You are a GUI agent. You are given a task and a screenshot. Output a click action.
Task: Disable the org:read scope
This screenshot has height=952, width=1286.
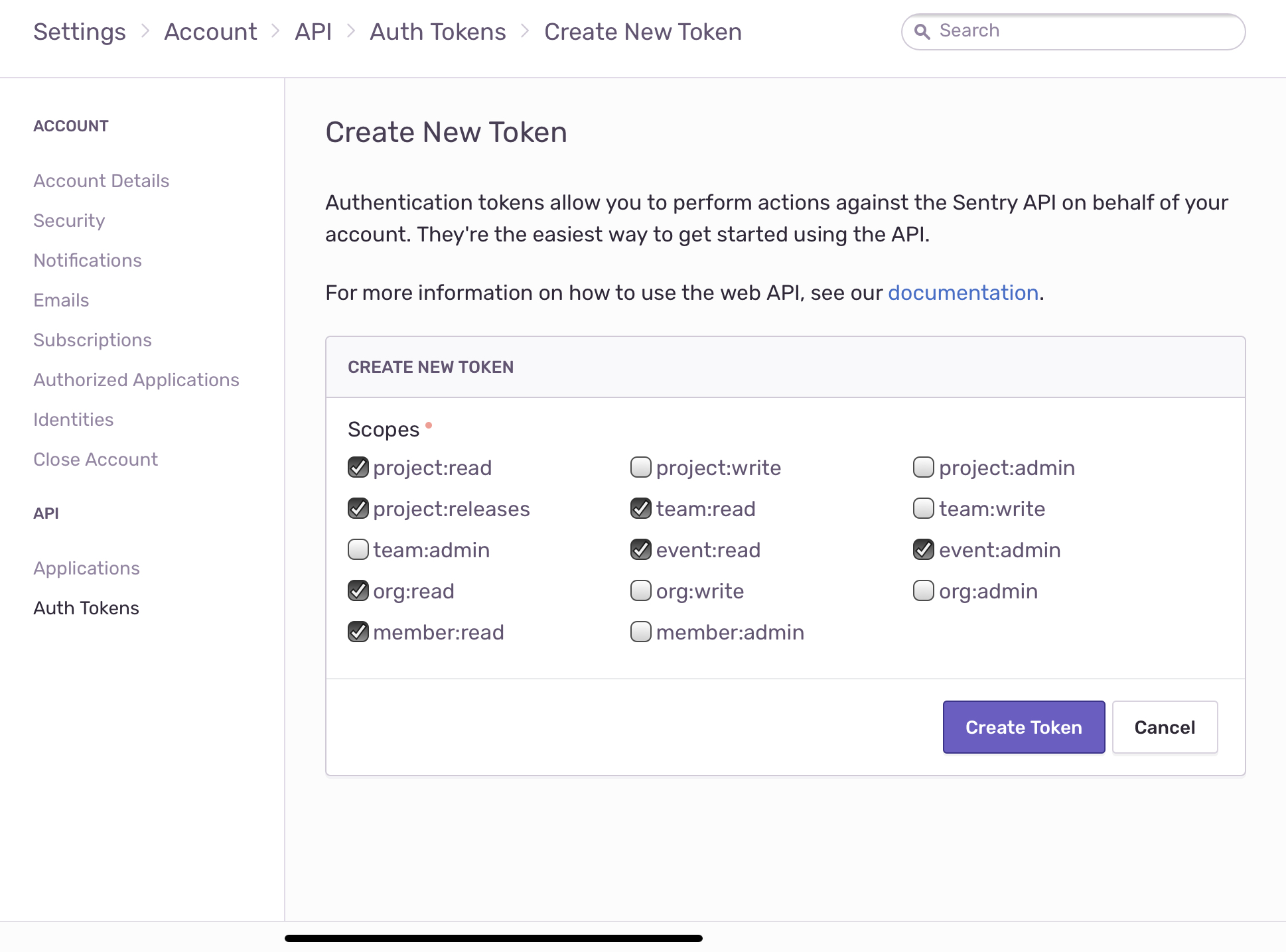pos(358,591)
